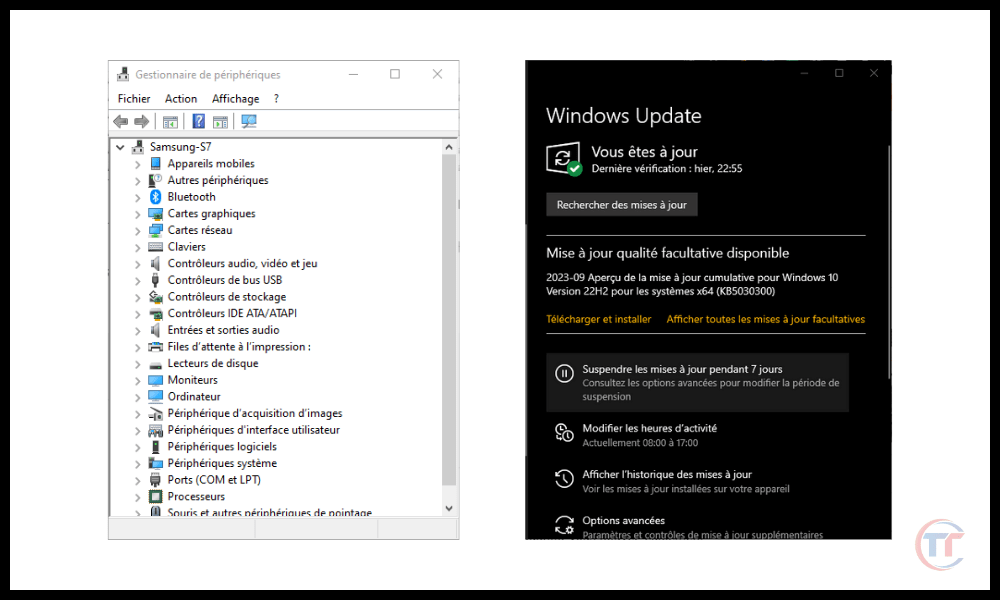Image resolution: width=1000 pixels, height=600 pixels.
Task: Click the pause icon for Suspendre les mises à jour
Action: tap(564, 373)
